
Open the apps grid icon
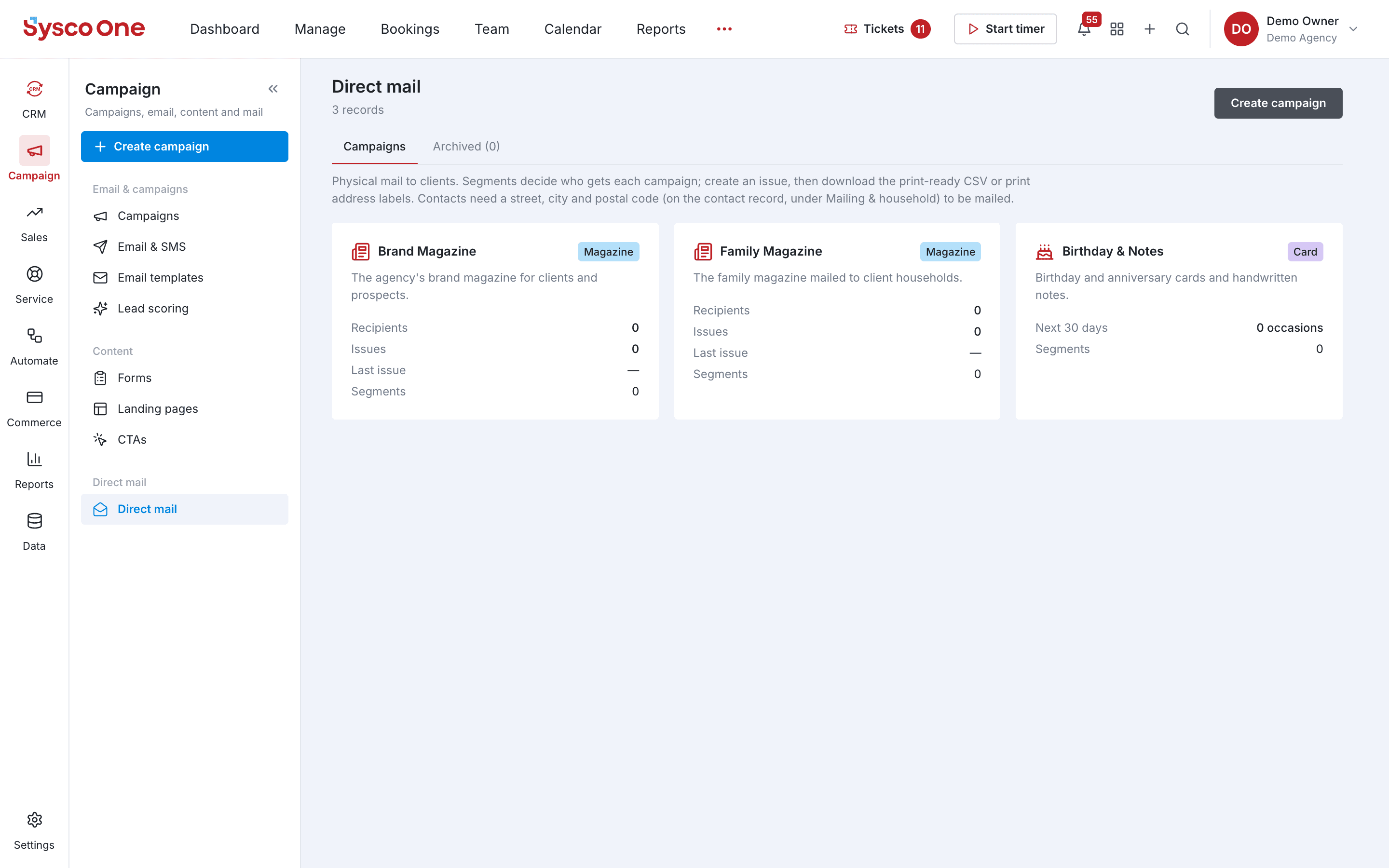1117,29
